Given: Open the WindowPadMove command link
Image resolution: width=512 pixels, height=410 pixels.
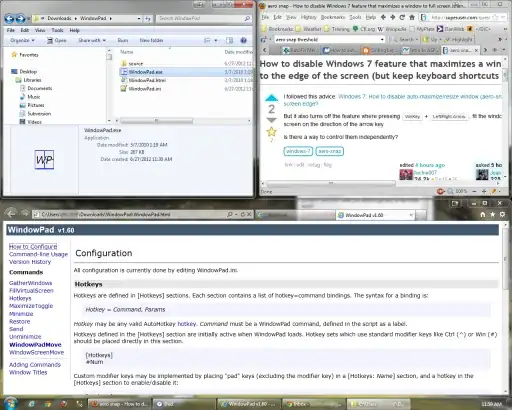Looking at the screenshot, I should pos(35,345).
